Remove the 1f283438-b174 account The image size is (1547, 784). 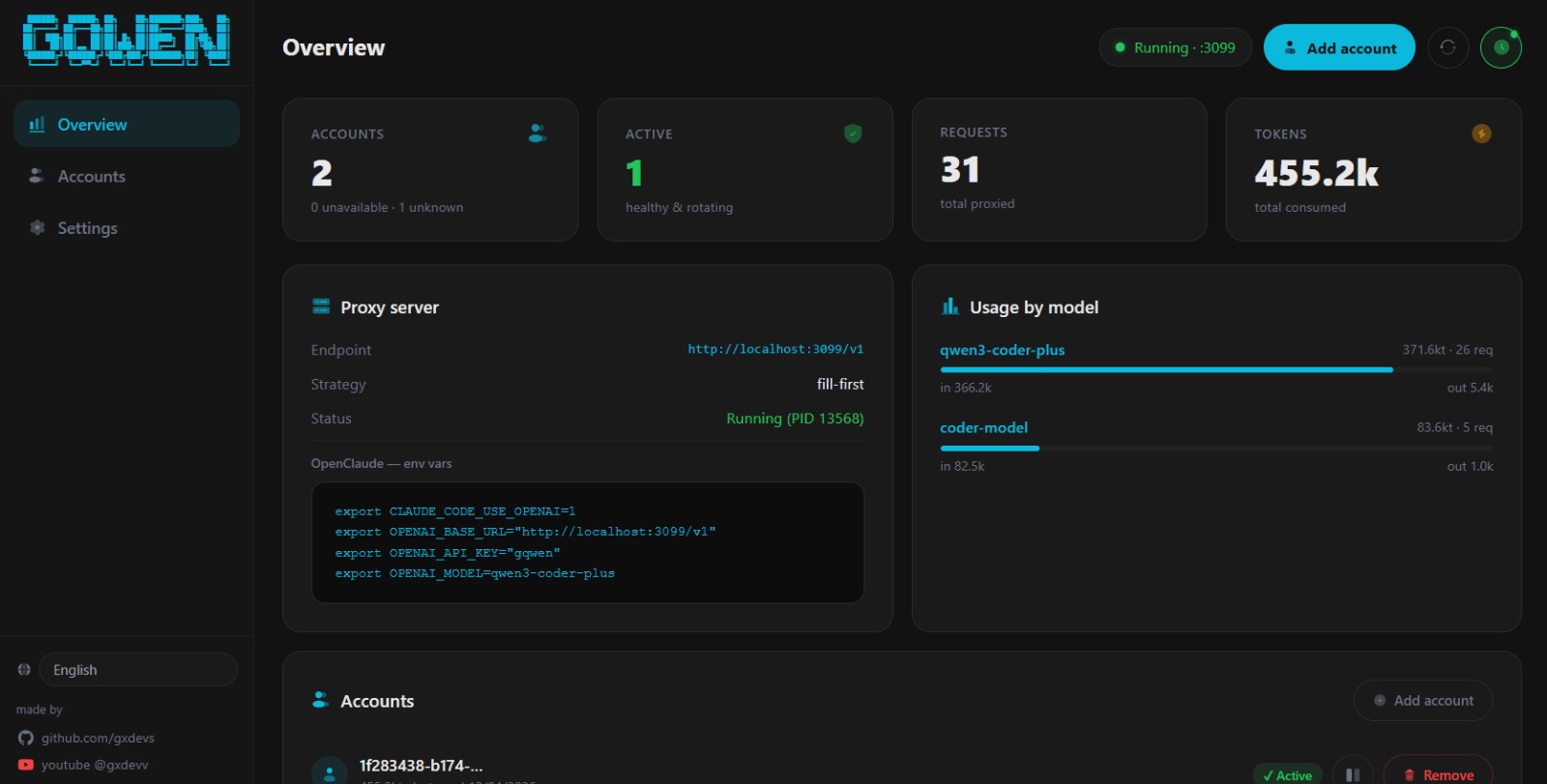(1438, 772)
